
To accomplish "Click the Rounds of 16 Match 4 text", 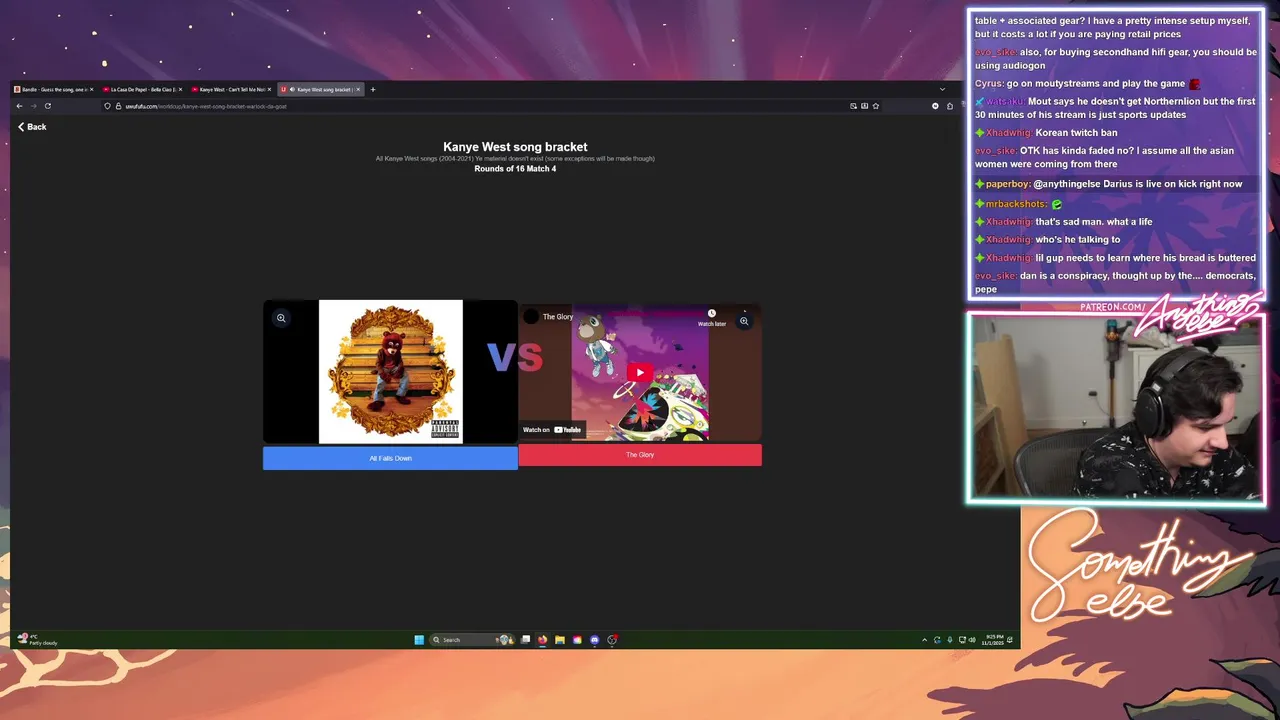I will 515,169.
